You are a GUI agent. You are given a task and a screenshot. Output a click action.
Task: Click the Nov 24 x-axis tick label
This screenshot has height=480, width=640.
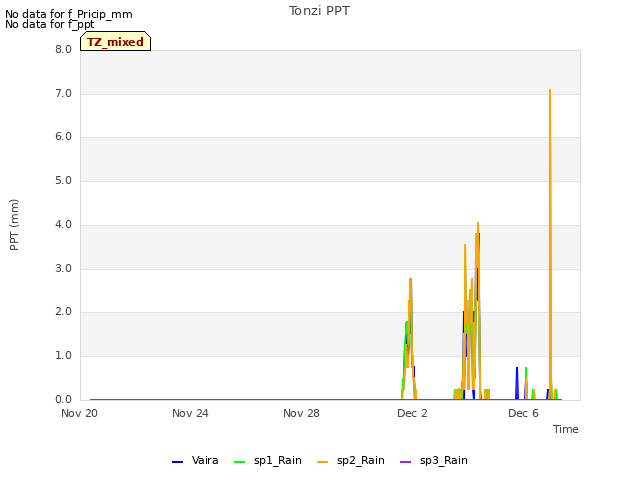pyautogui.click(x=190, y=413)
